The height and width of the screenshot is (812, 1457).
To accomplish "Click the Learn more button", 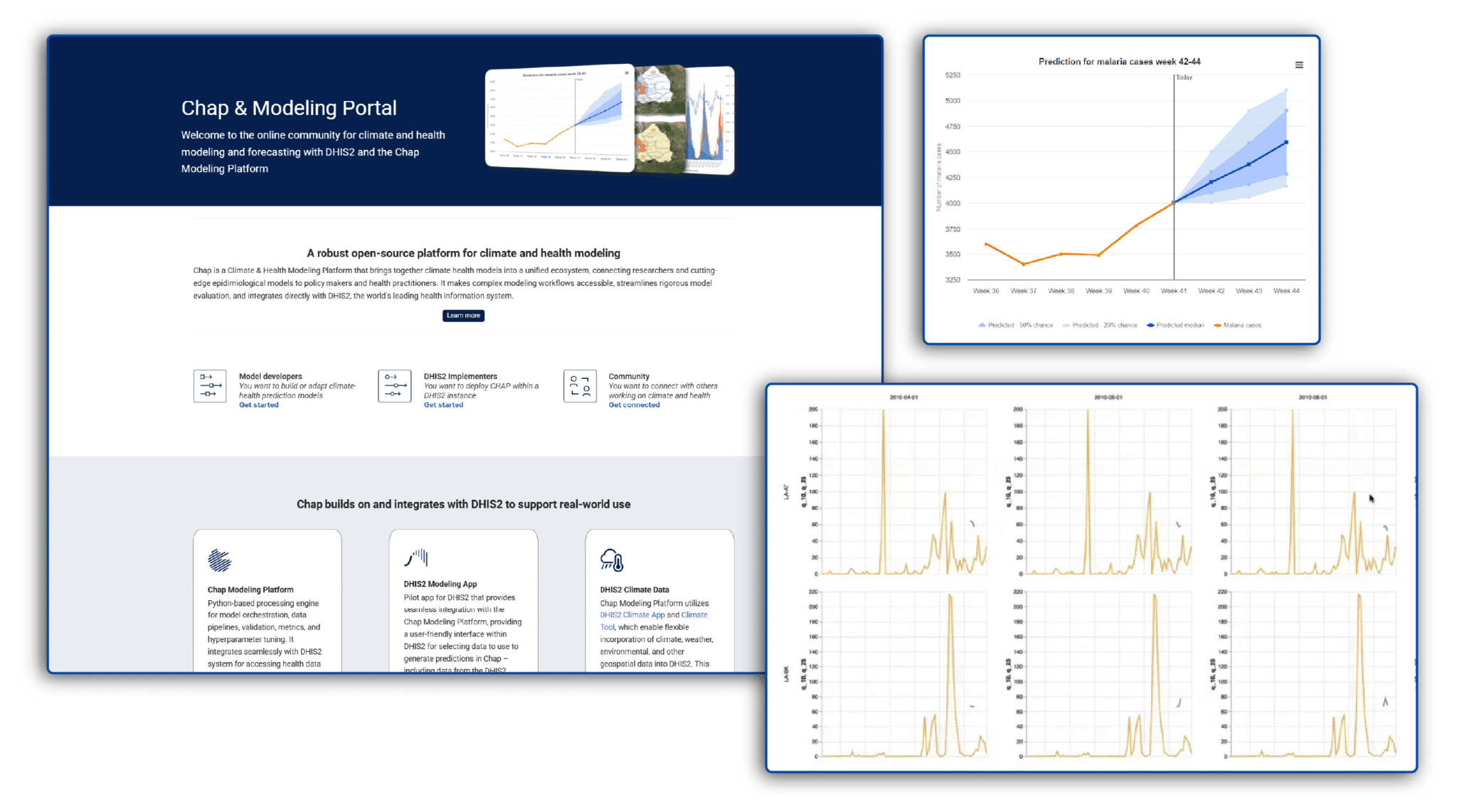I will pos(463,316).
